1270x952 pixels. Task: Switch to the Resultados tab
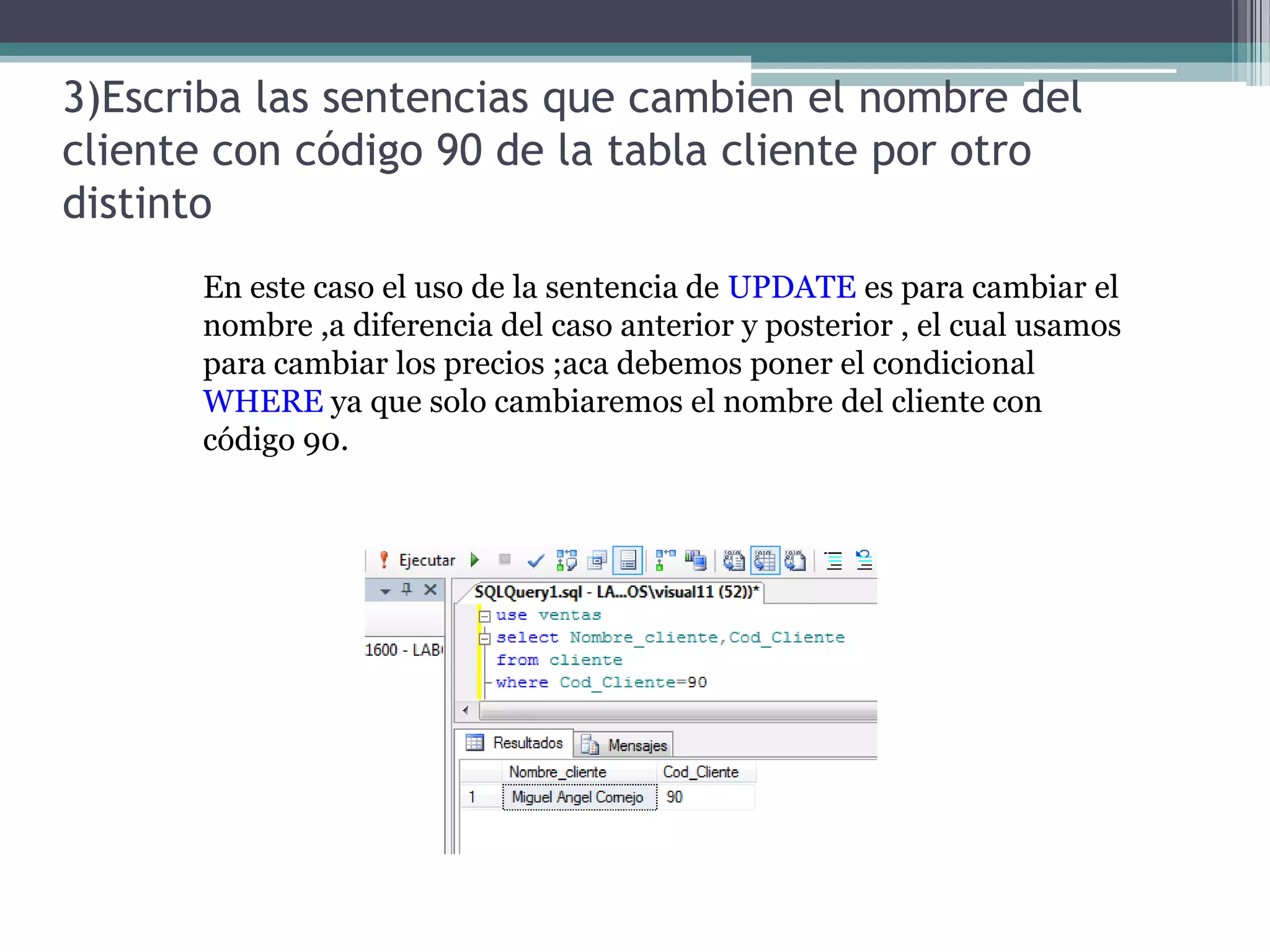[x=515, y=743]
